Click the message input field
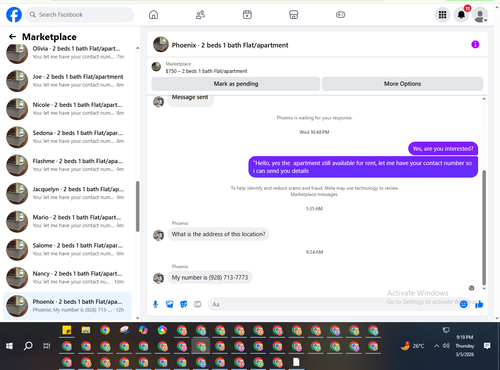Screen dimensions: 500x370 [333, 304]
